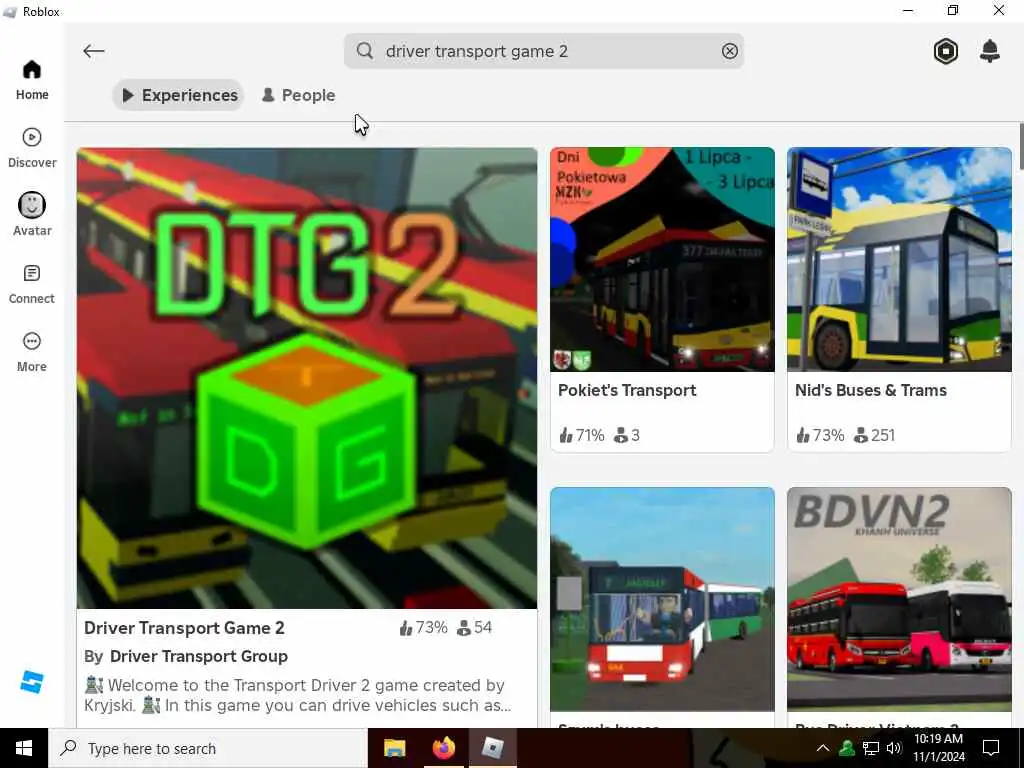The width and height of the screenshot is (1024, 768).
Task: Switch to the People tab
Action: 298,95
